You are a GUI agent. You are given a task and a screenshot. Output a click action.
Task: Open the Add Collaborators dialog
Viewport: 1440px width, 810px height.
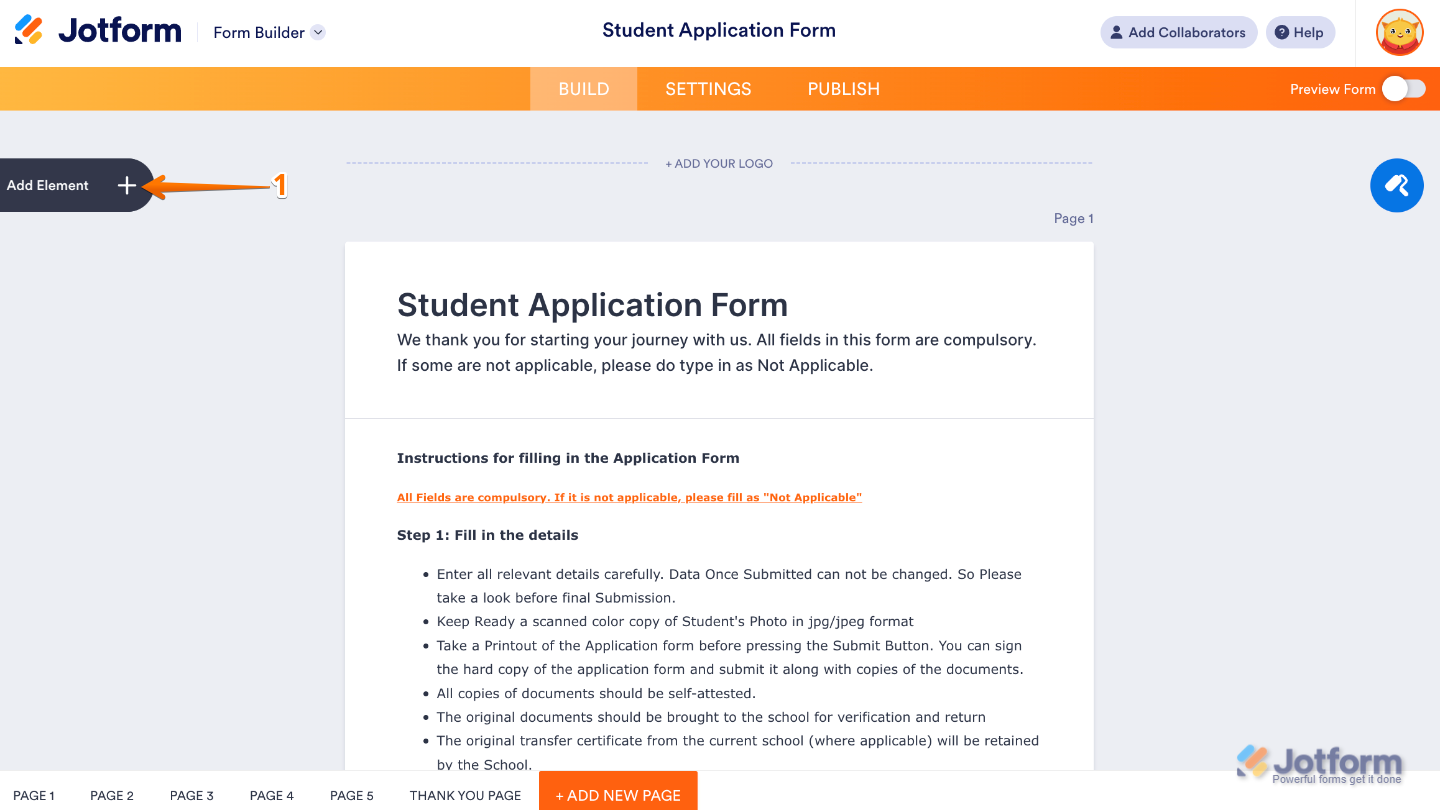(x=1178, y=32)
